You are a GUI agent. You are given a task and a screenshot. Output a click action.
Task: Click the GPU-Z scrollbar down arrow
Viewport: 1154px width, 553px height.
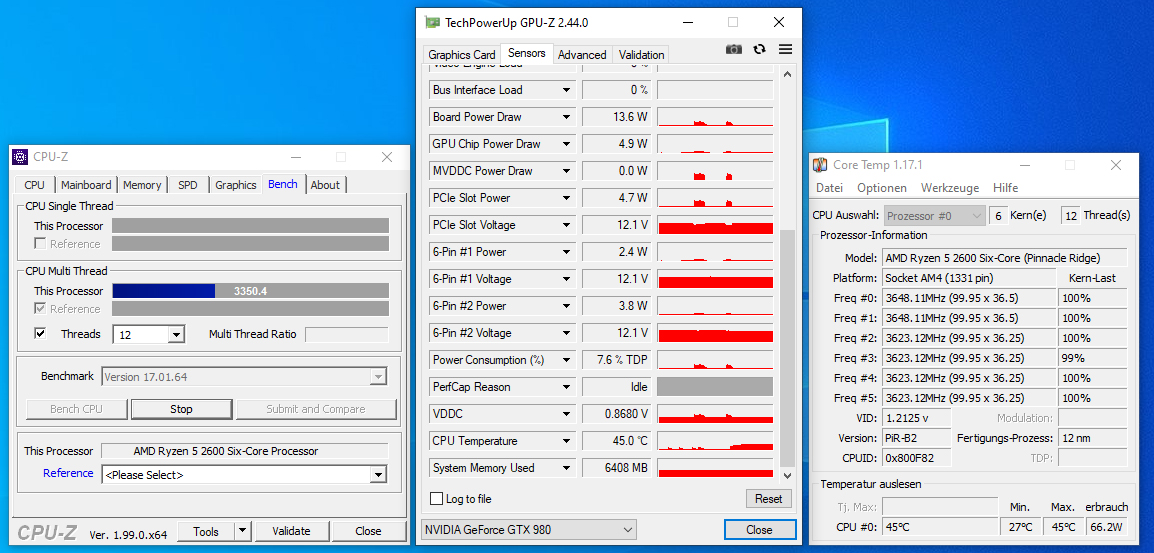[787, 476]
